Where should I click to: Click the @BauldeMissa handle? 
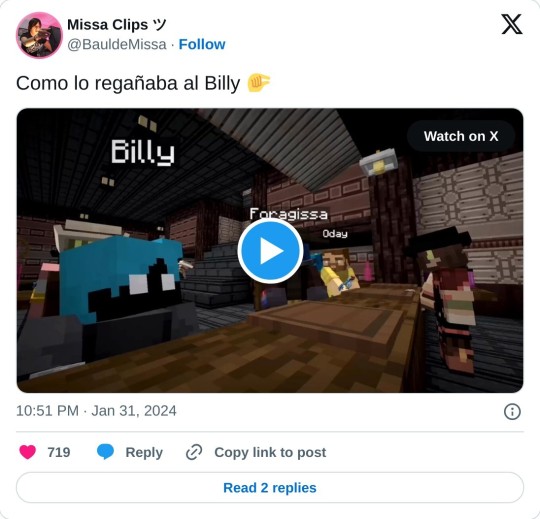[117, 44]
